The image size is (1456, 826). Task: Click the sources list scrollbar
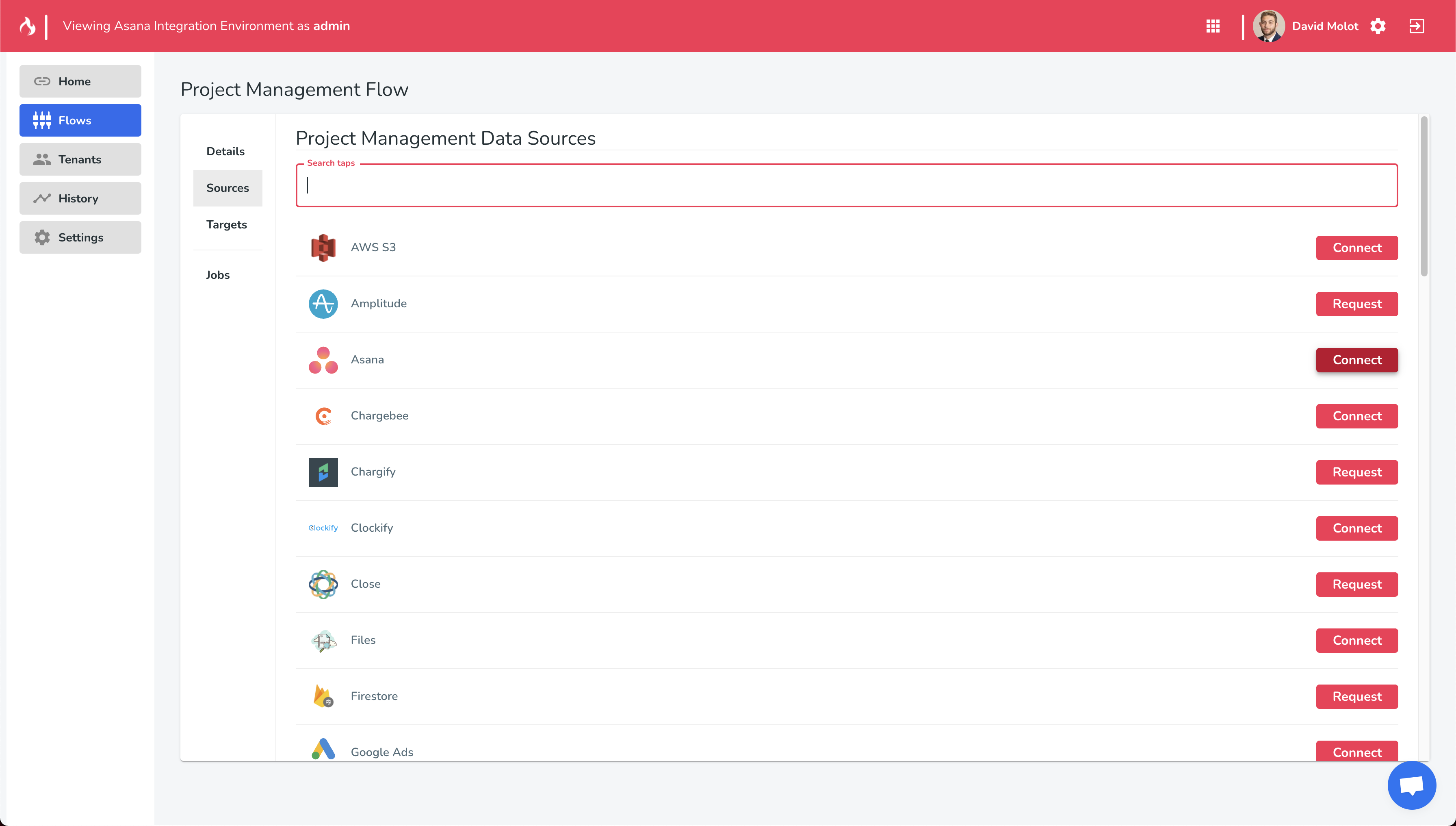click(1423, 196)
